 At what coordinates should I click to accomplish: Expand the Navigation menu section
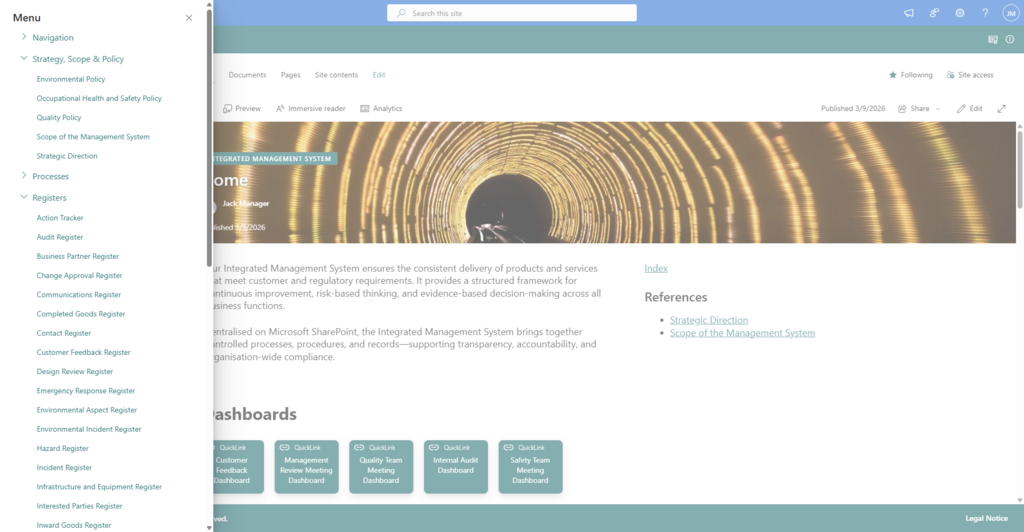[x=24, y=38]
